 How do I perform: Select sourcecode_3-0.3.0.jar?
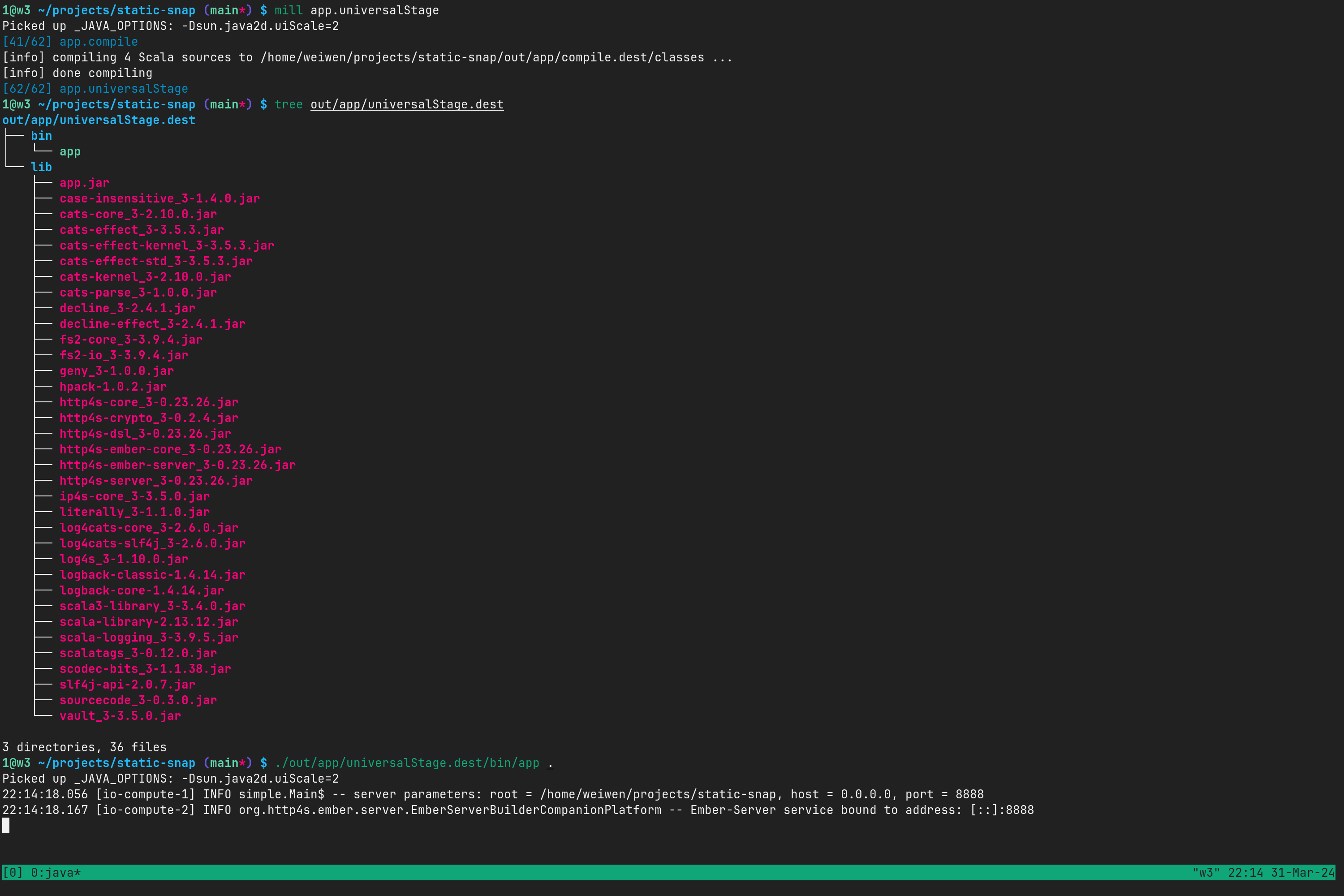point(138,701)
